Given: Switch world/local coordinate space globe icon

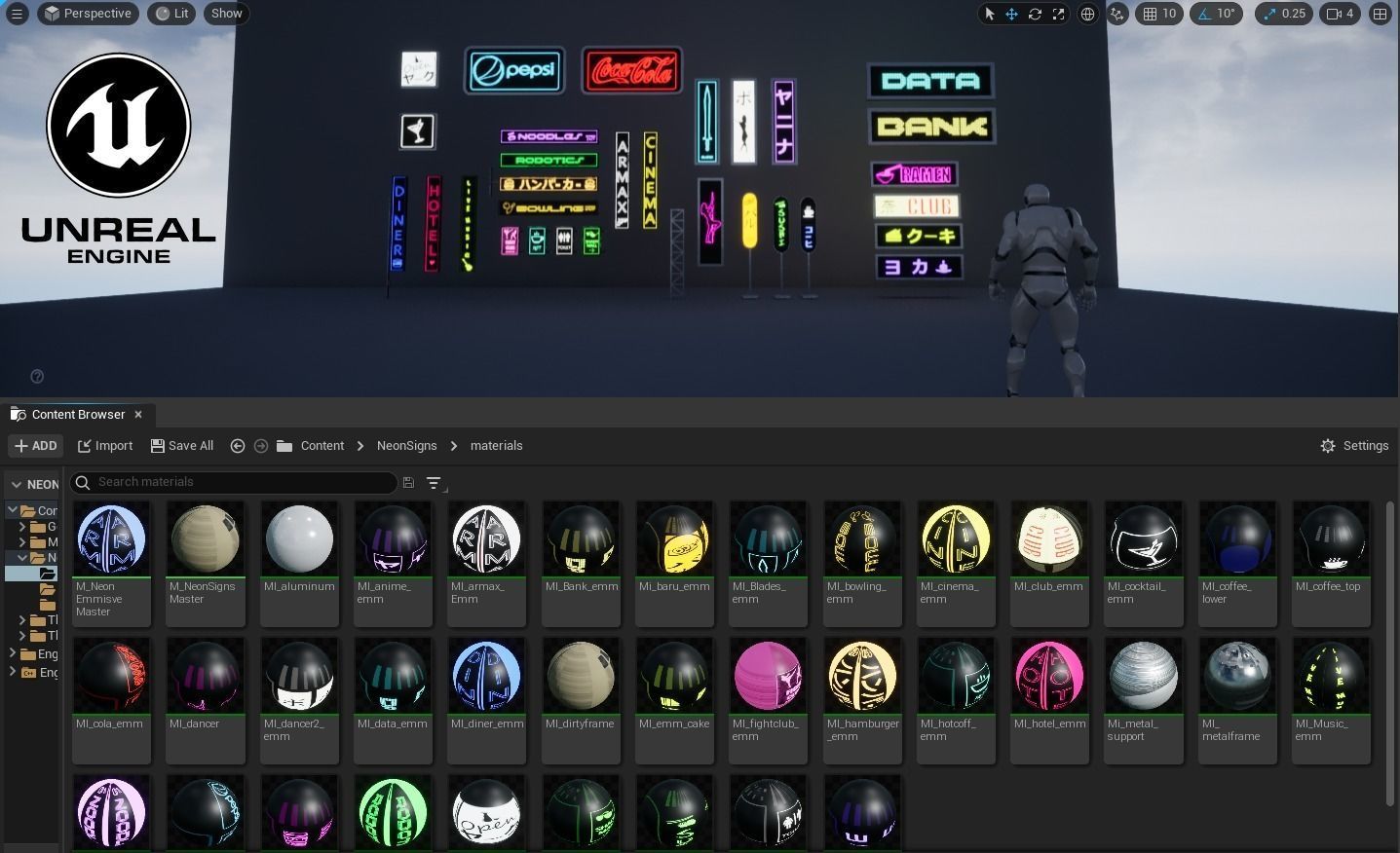Looking at the screenshot, I should click(1088, 14).
